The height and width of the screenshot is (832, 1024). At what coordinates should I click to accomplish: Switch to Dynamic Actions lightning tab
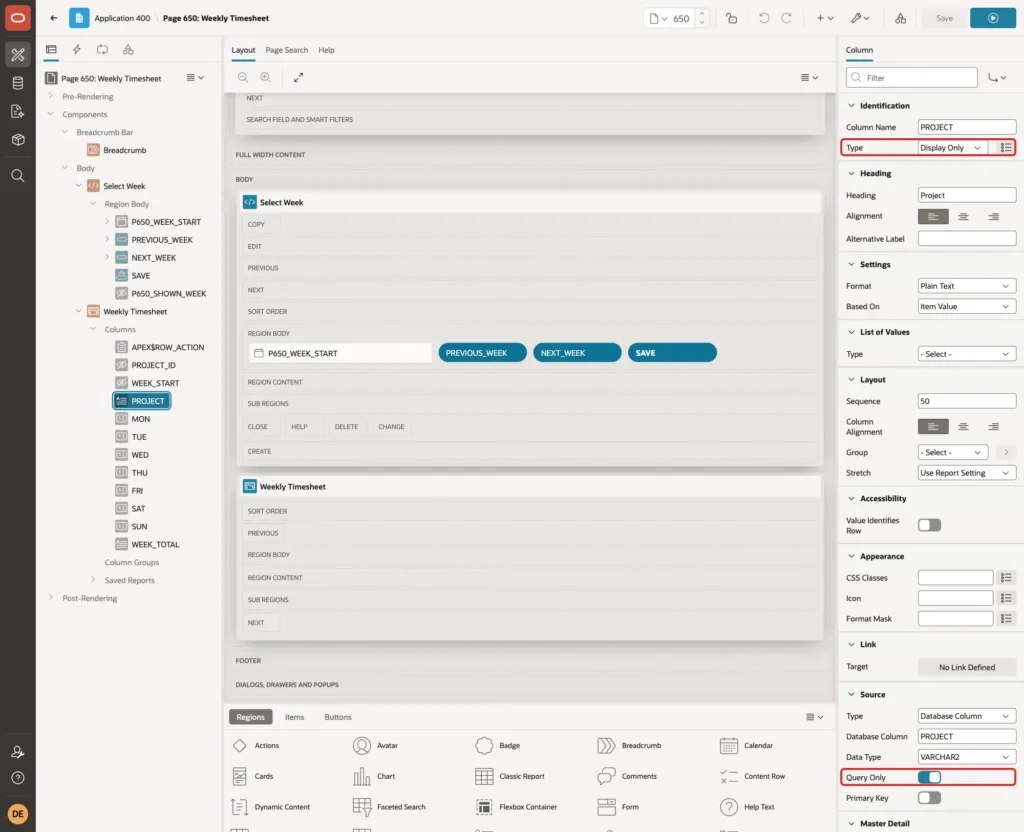76,50
